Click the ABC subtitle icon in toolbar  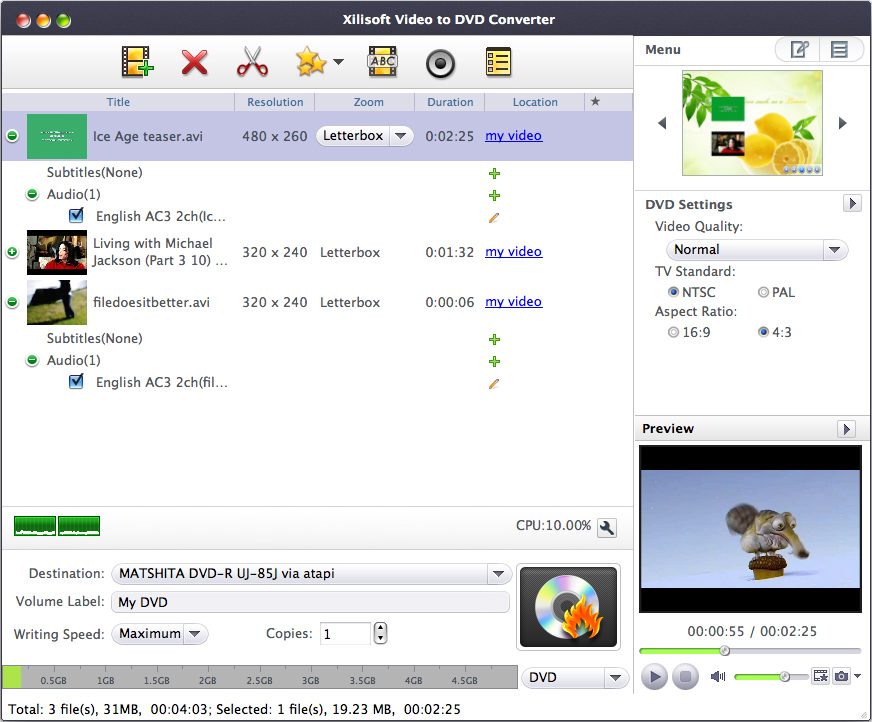point(382,63)
